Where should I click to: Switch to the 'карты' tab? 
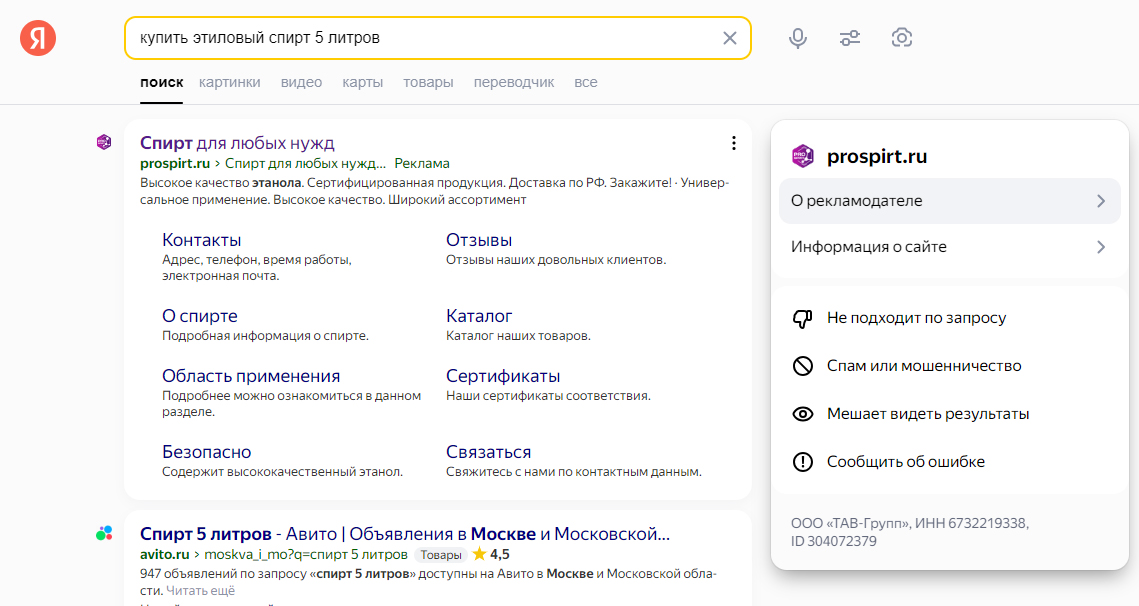[x=362, y=83]
